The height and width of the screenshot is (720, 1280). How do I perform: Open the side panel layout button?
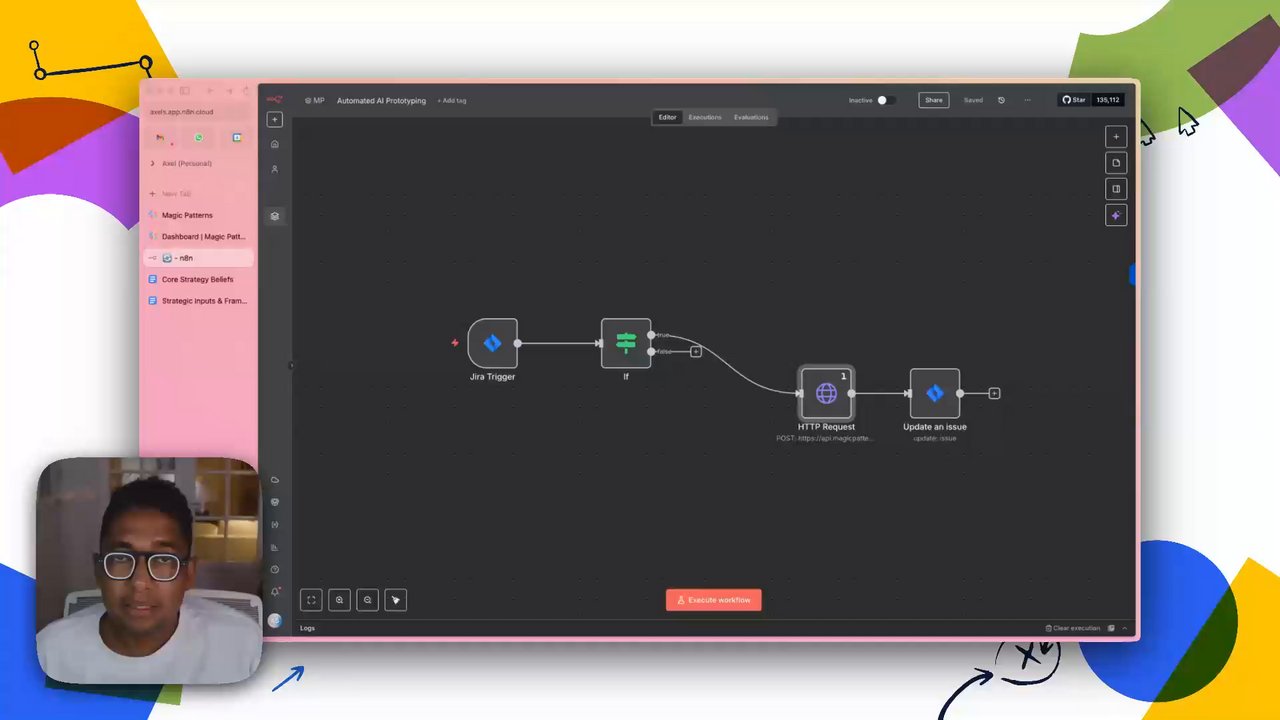[x=1116, y=189]
